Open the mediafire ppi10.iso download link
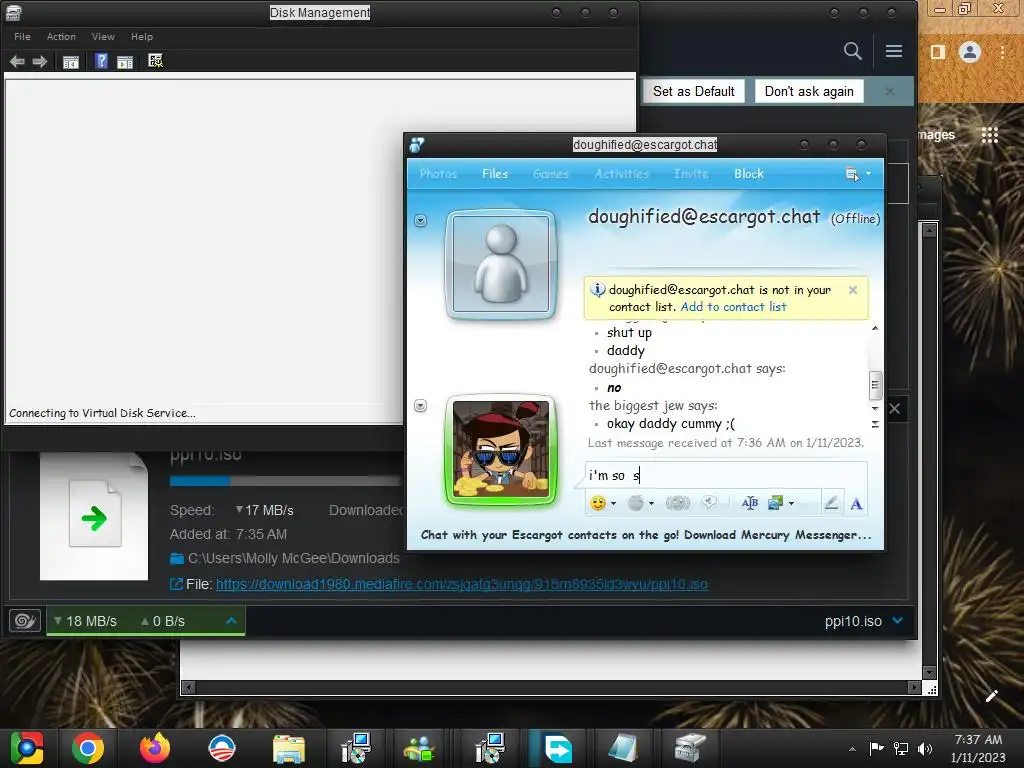1024x768 pixels. tap(462, 584)
